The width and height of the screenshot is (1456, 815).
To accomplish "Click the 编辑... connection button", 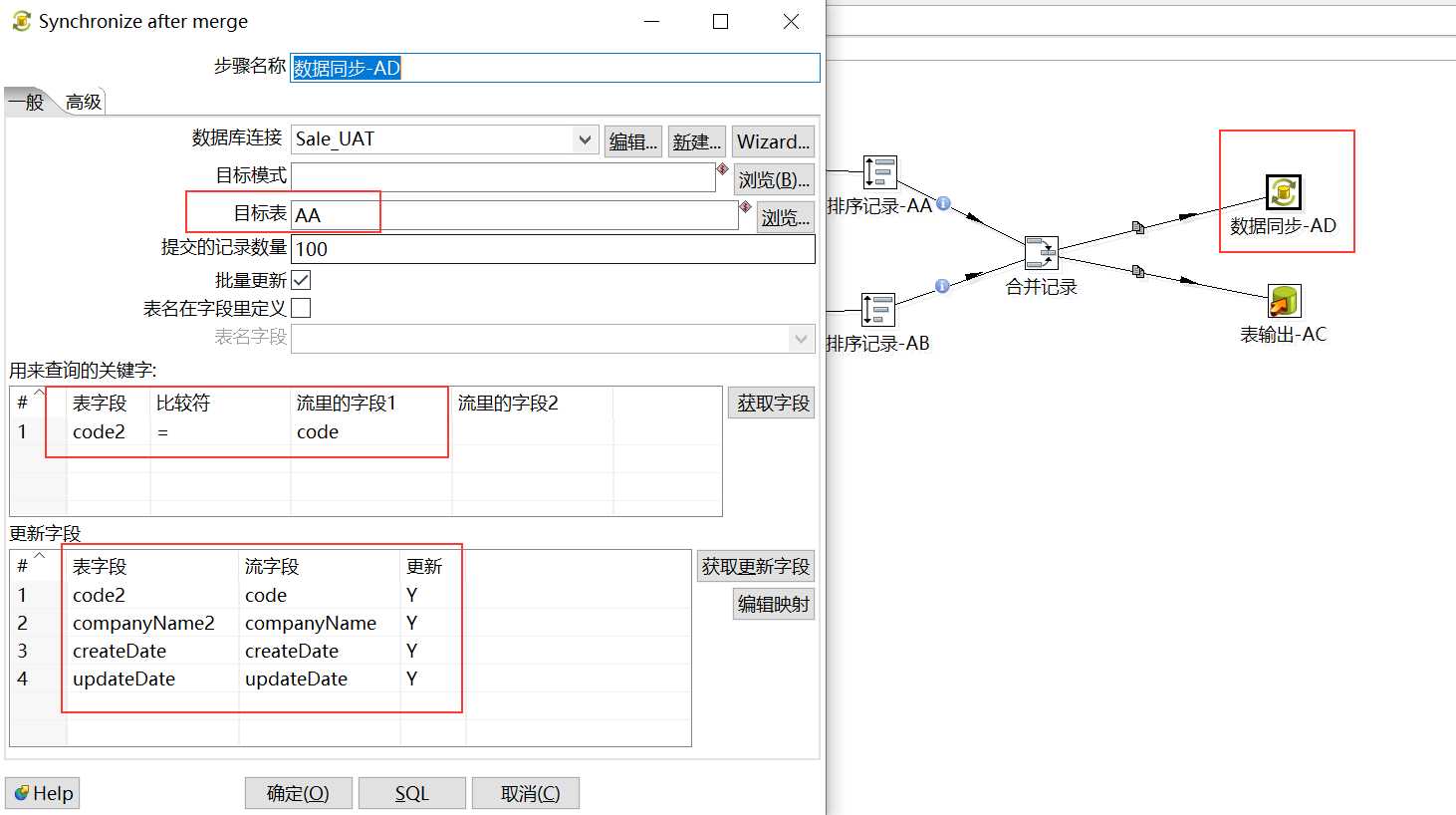I will [633, 141].
